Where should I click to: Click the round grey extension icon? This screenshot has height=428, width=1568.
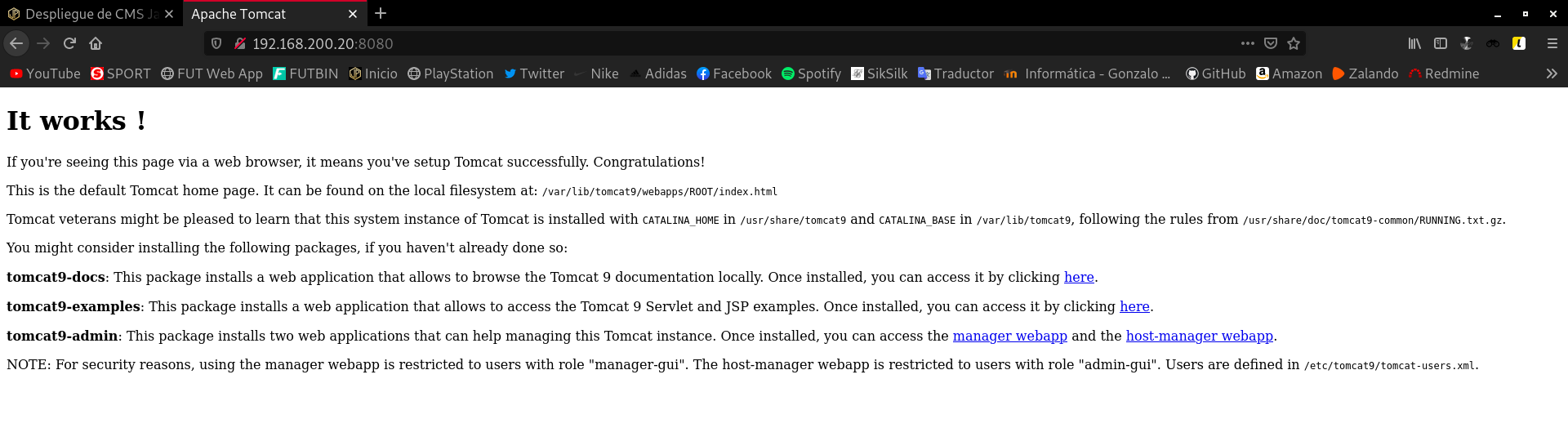[1467, 43]
